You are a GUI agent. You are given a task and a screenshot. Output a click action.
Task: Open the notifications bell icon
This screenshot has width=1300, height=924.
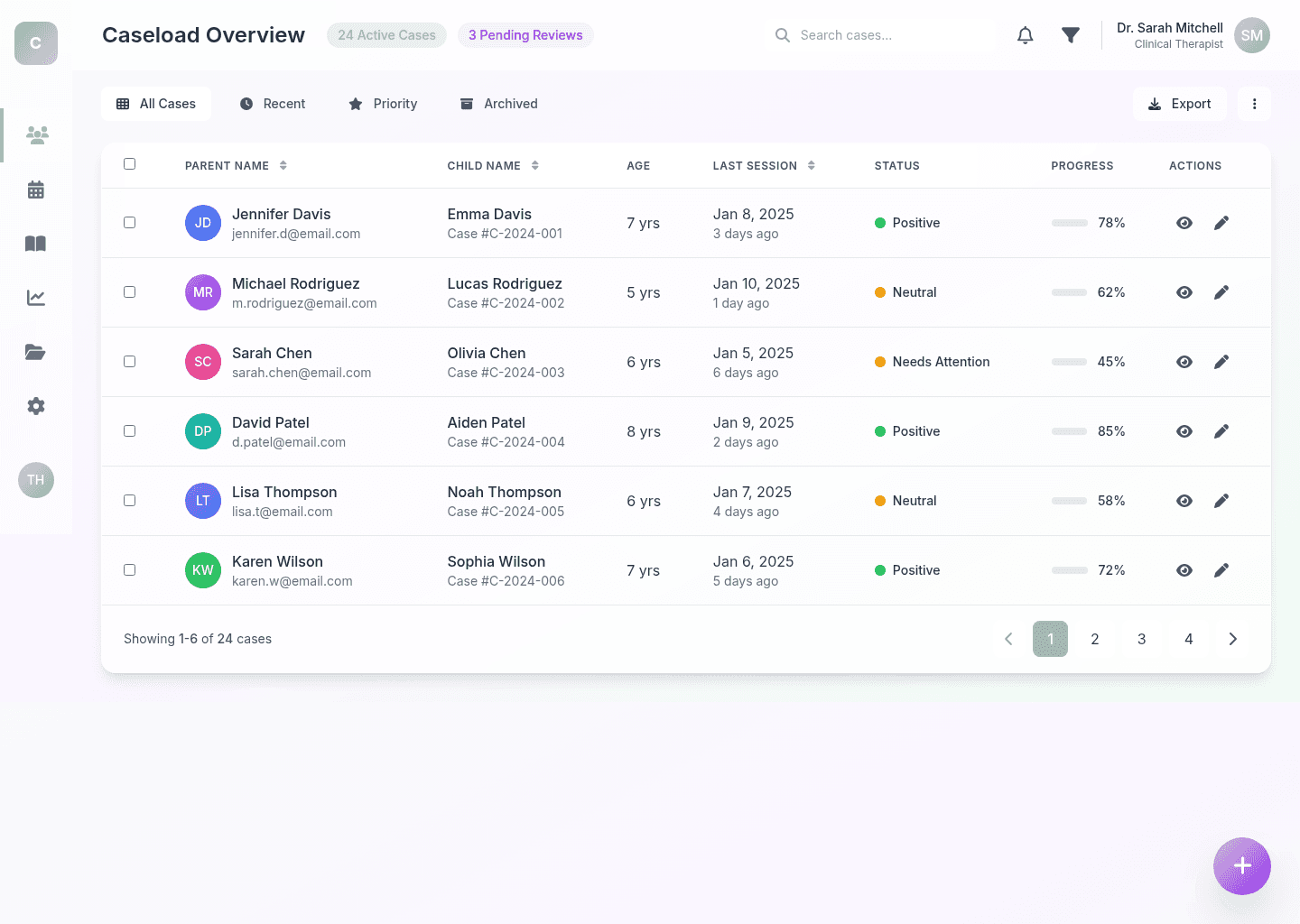(x=1025, y=34)
